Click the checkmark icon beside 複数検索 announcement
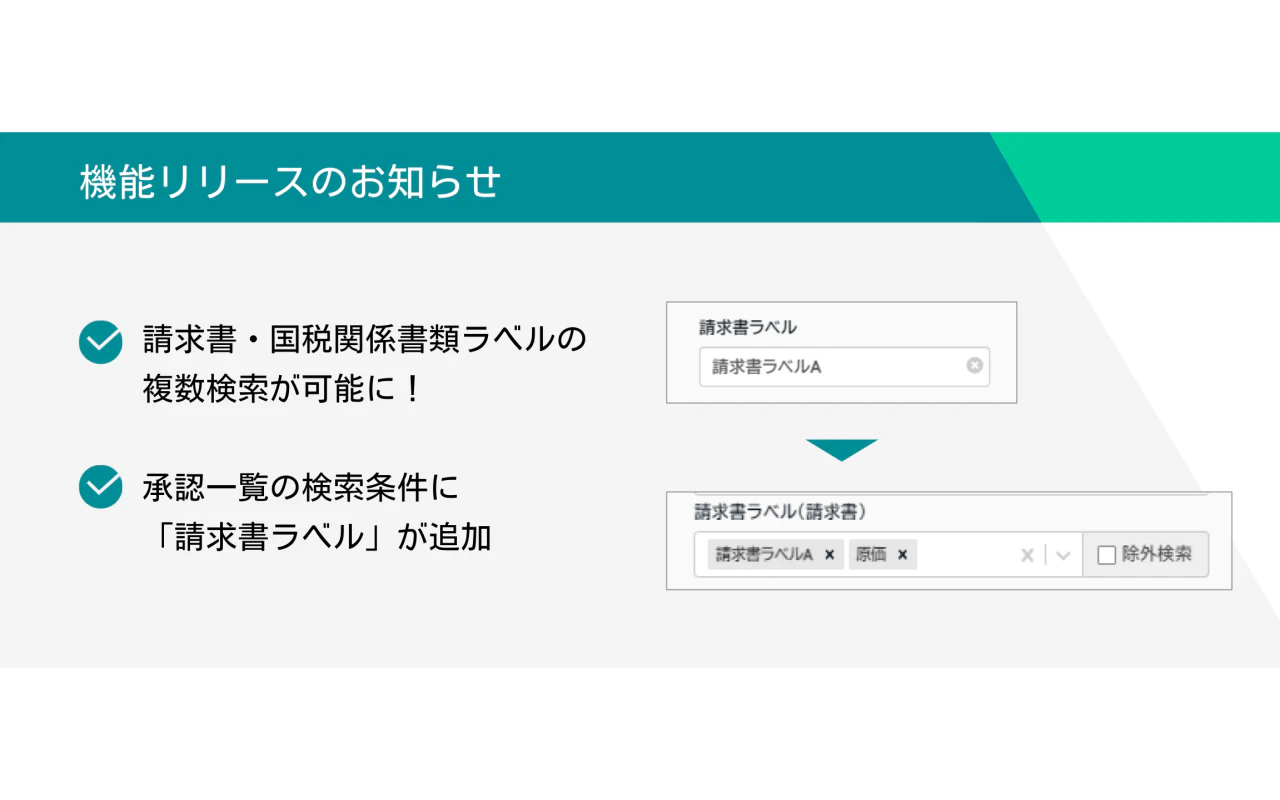Image resolution: width=1280 pixels, height=800 pixels. pyautogui.click(x=100, y=342)
